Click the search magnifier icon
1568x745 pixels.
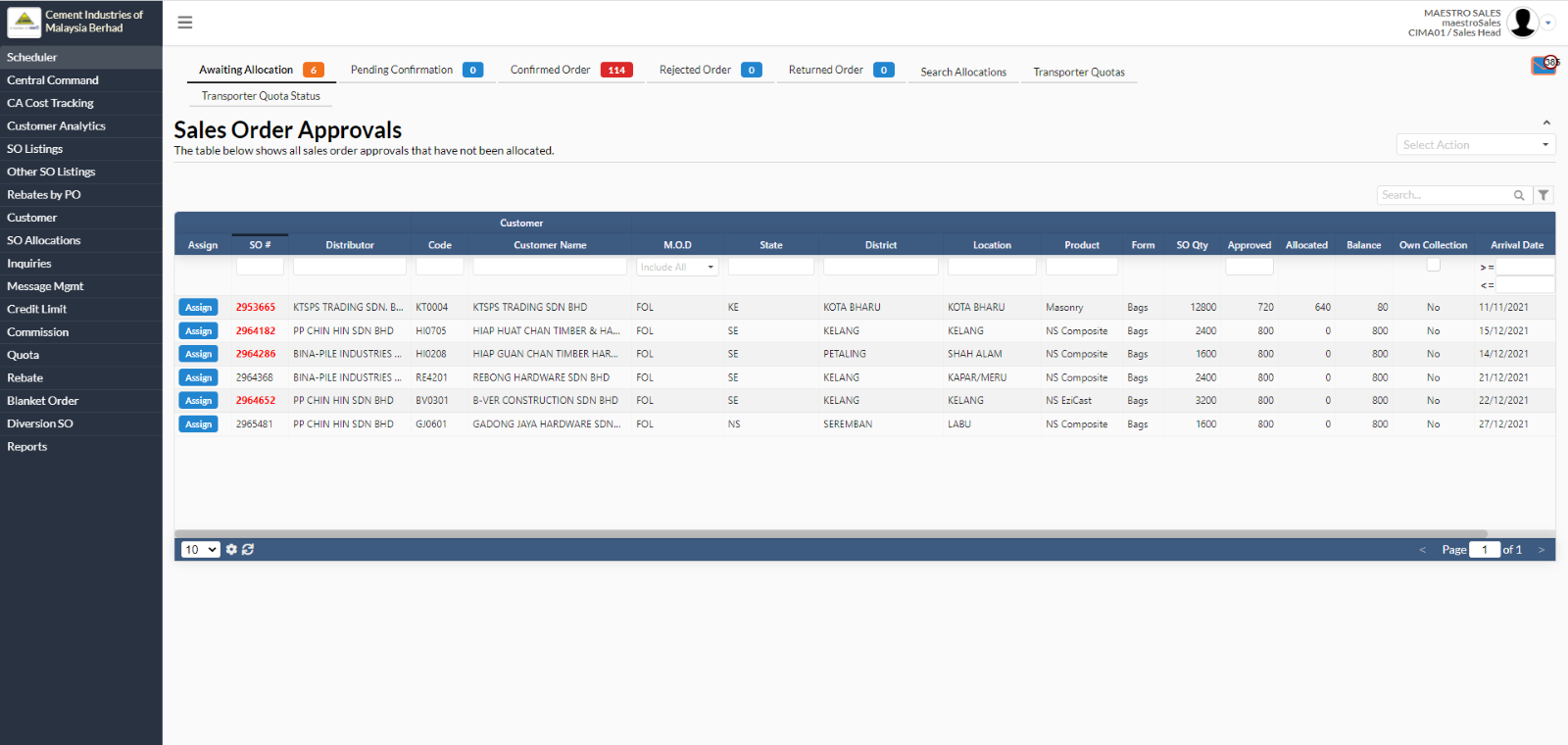pos(1519,195)
